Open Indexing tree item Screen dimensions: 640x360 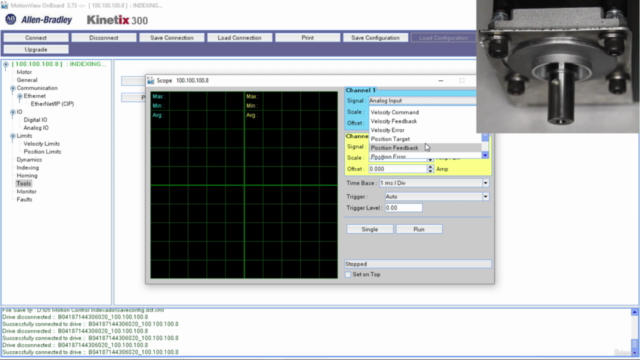28,167
